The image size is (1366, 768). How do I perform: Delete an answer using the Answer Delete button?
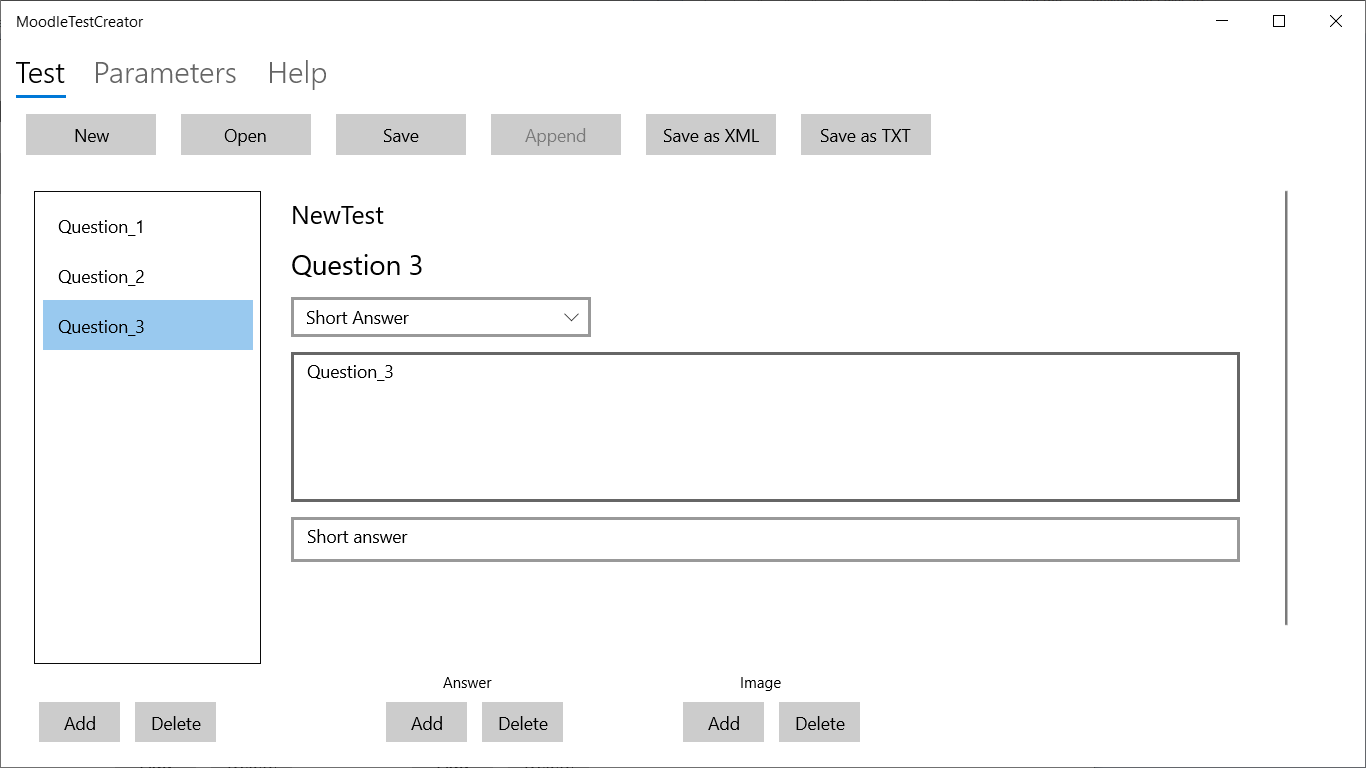[x=523, y=723]
